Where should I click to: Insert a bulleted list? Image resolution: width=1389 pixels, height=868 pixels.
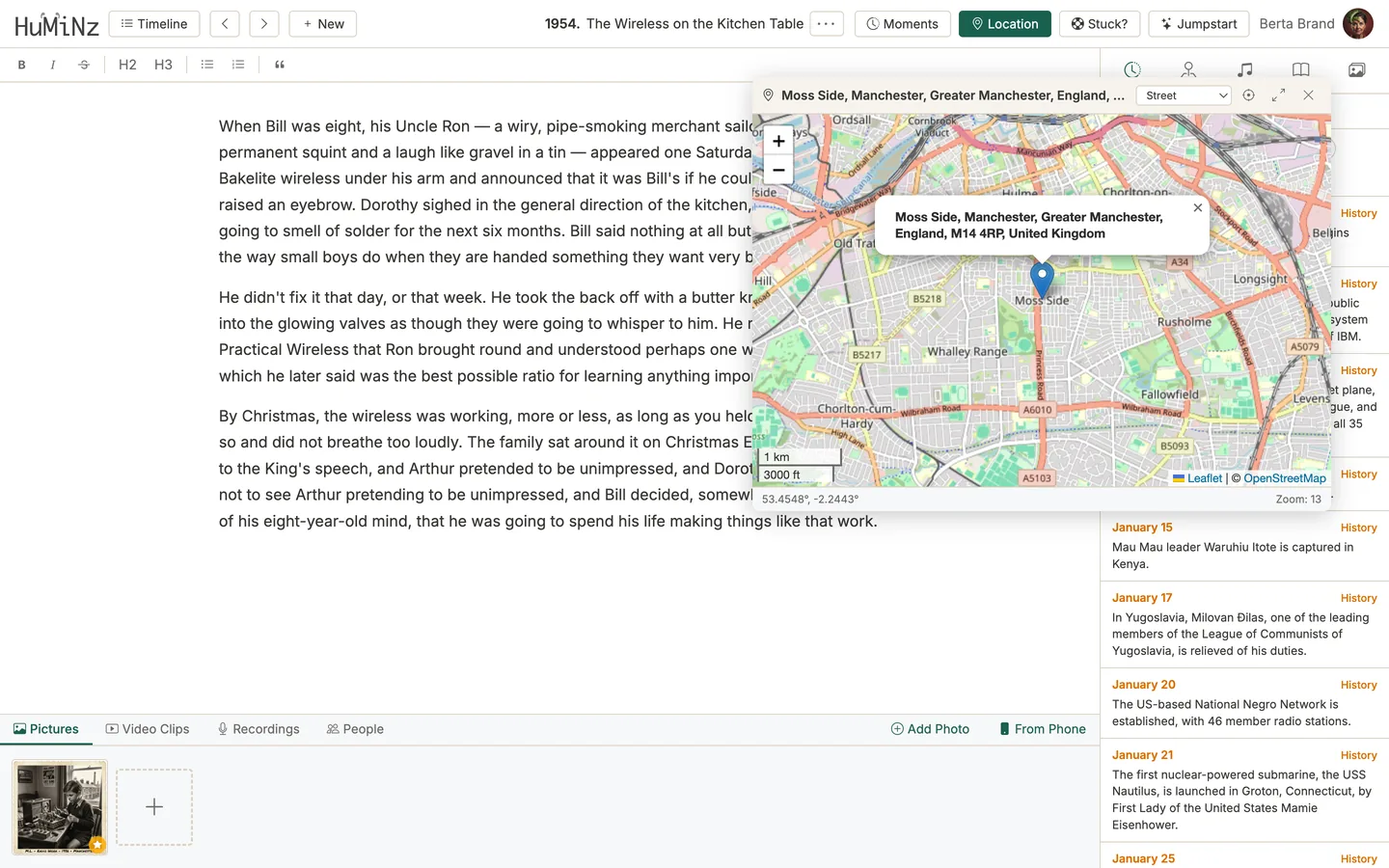pyautogui.click(x=206, y=65)
